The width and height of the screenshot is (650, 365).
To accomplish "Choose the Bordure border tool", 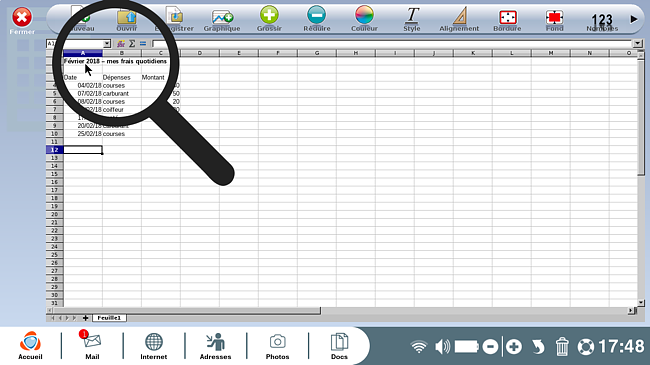I will coord(507,17).
